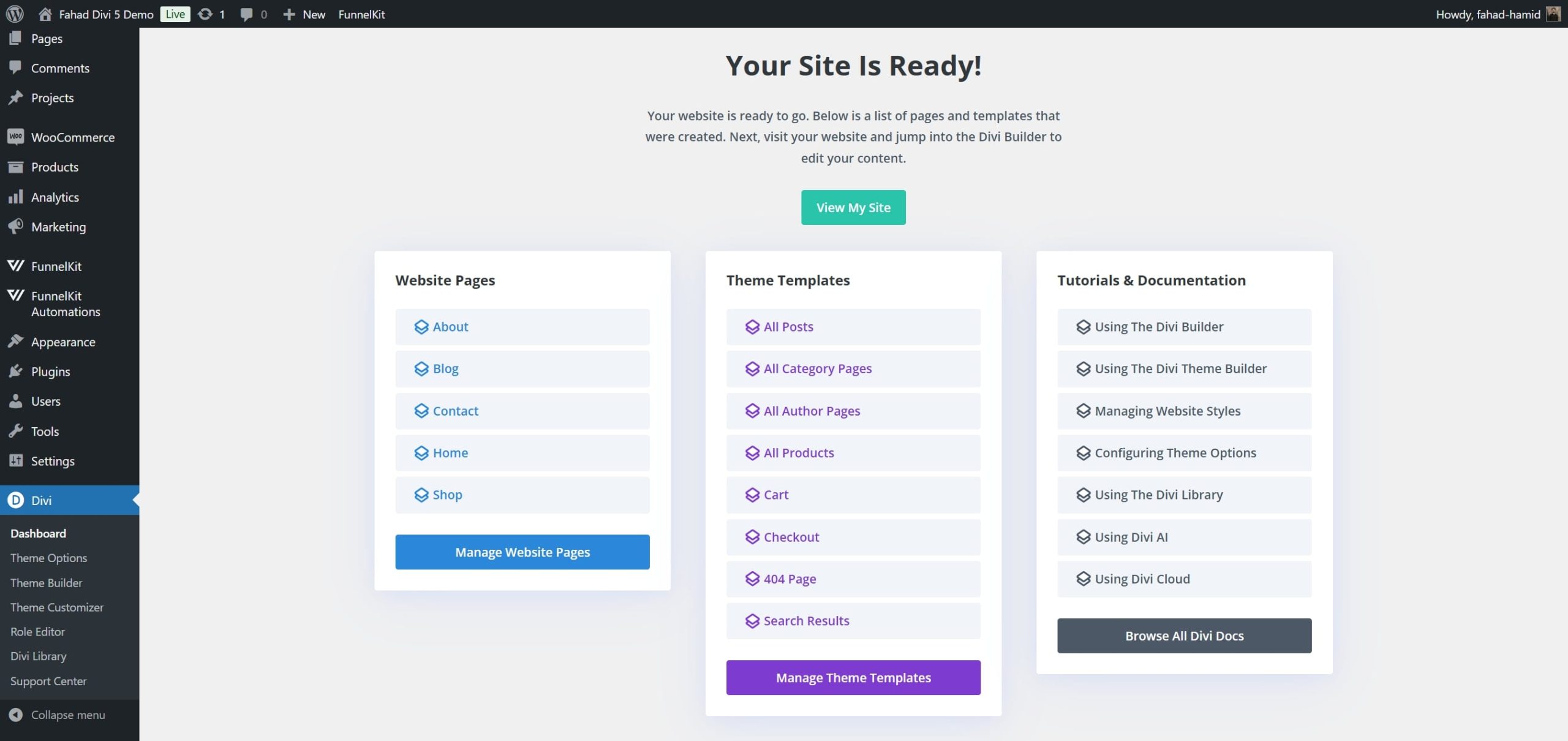Open Appearance via the paintbrush icon
1568x741 pixels.
click(15, 341)
